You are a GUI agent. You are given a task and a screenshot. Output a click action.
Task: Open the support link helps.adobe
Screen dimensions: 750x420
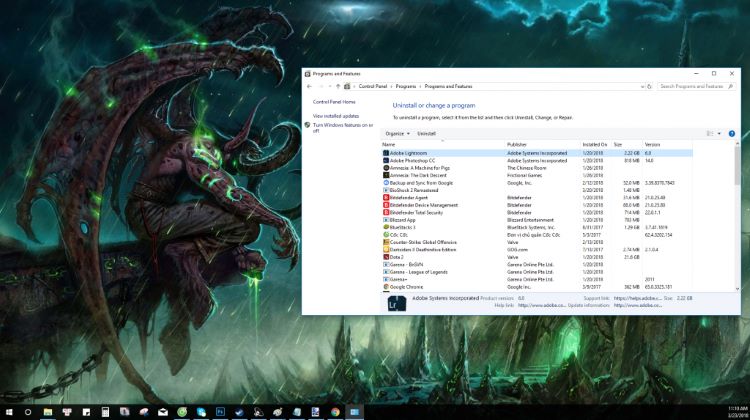[638, 298]
